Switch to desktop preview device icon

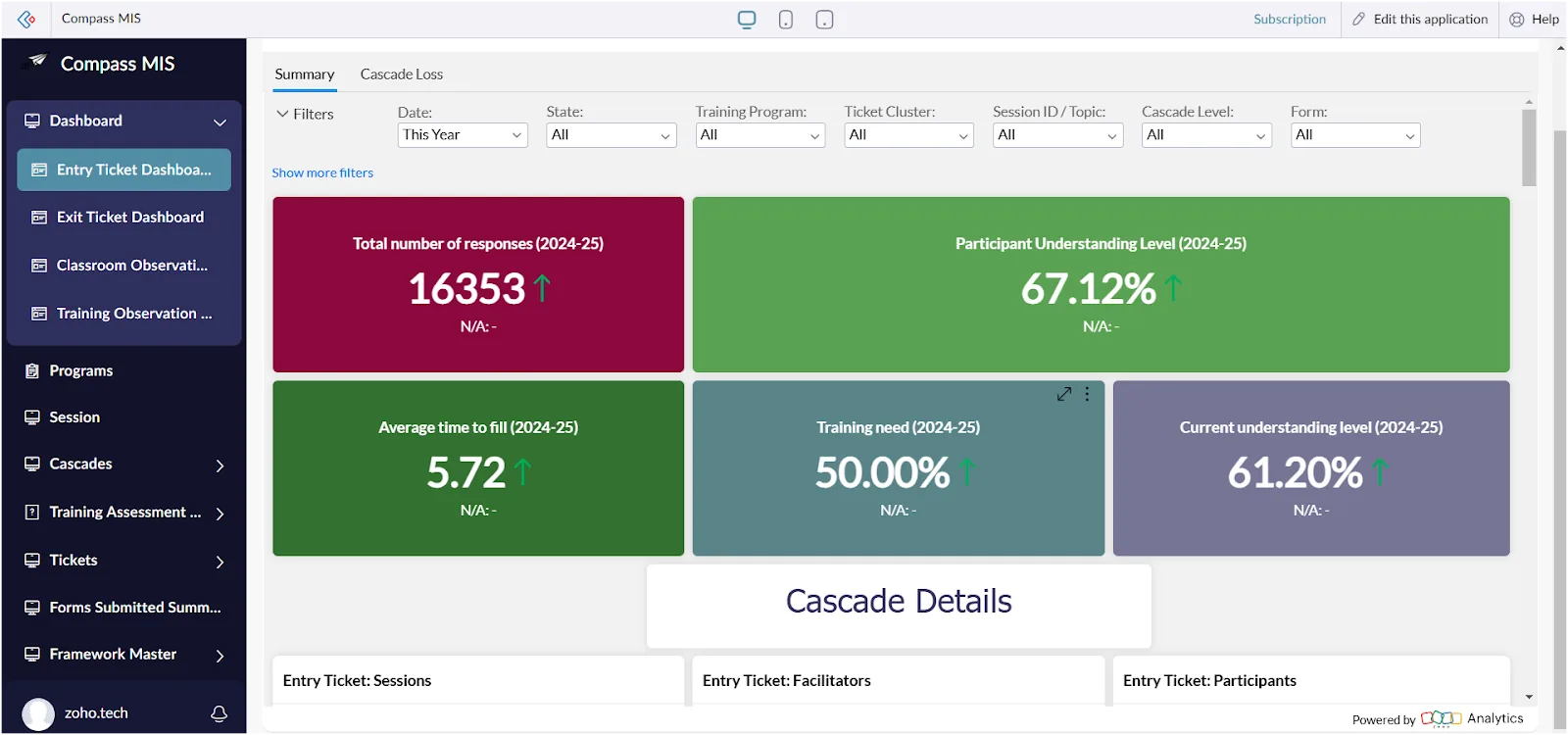[x=747, y=20]
